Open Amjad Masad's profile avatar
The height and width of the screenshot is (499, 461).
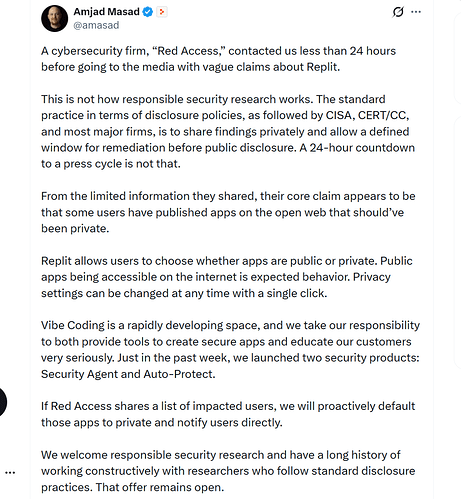pos(54,19)
